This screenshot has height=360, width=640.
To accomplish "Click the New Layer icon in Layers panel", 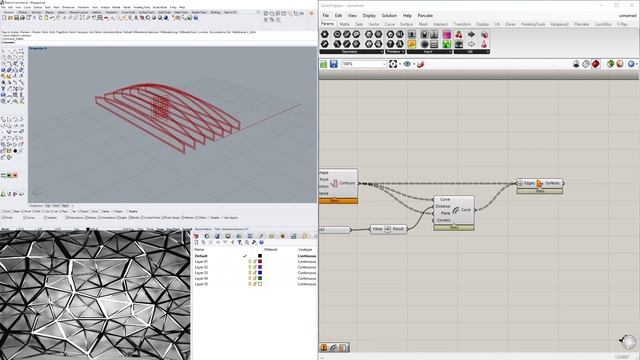I will click(x=196, y=242).
